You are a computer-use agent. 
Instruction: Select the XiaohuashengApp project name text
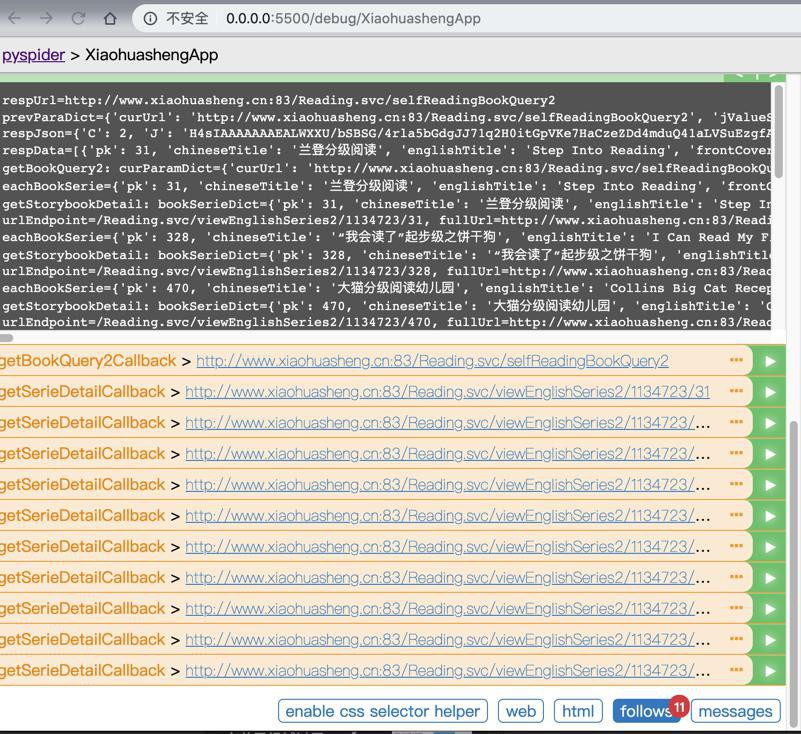pos(152,55)
